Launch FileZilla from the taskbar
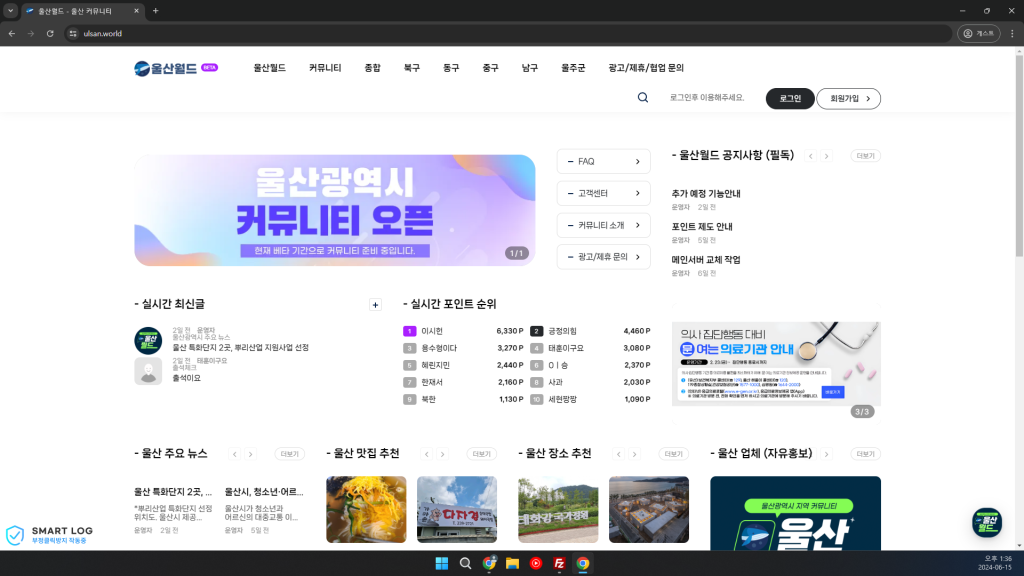 point(559,564)
